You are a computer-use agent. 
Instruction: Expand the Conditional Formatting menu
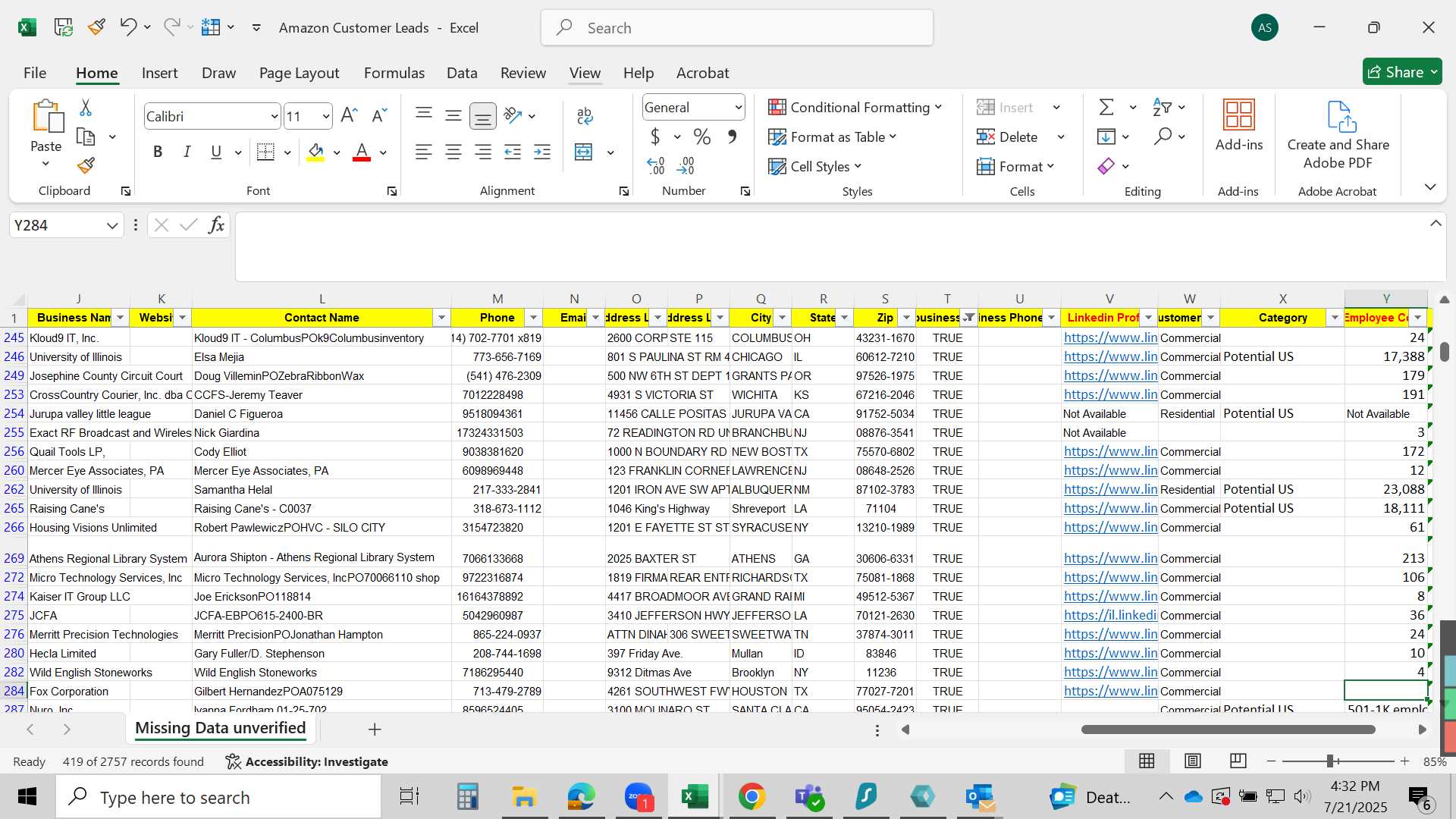(855, 107)
